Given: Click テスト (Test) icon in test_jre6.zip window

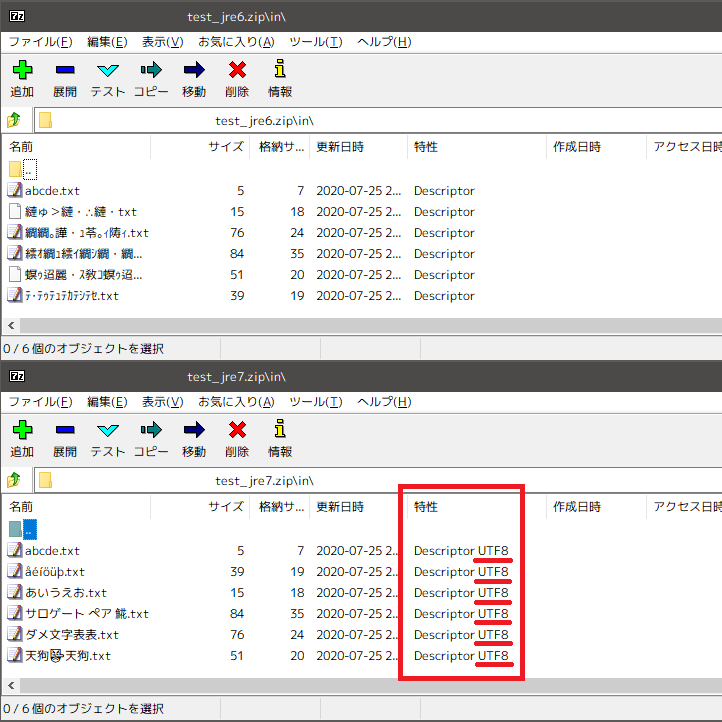Looking at the screenshot, I should coord(108,70).
